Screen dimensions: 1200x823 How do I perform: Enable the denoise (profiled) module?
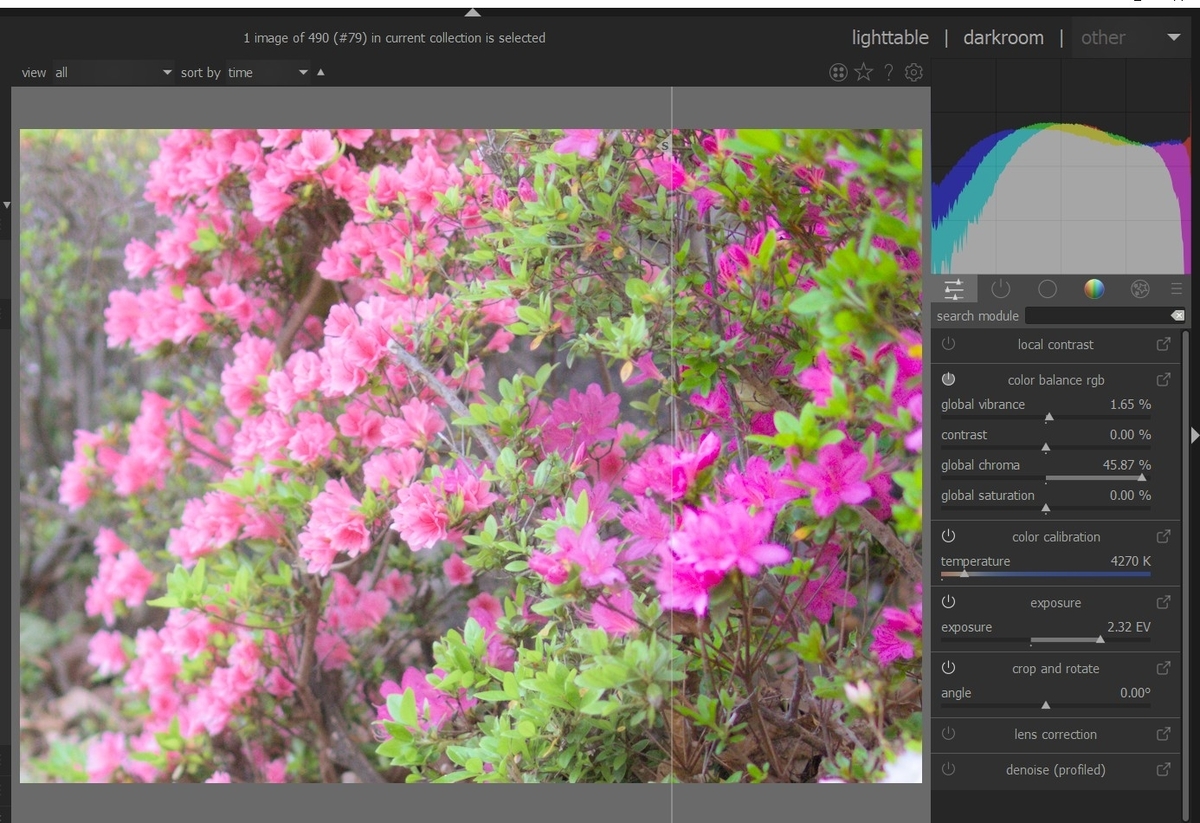(948, 770)
